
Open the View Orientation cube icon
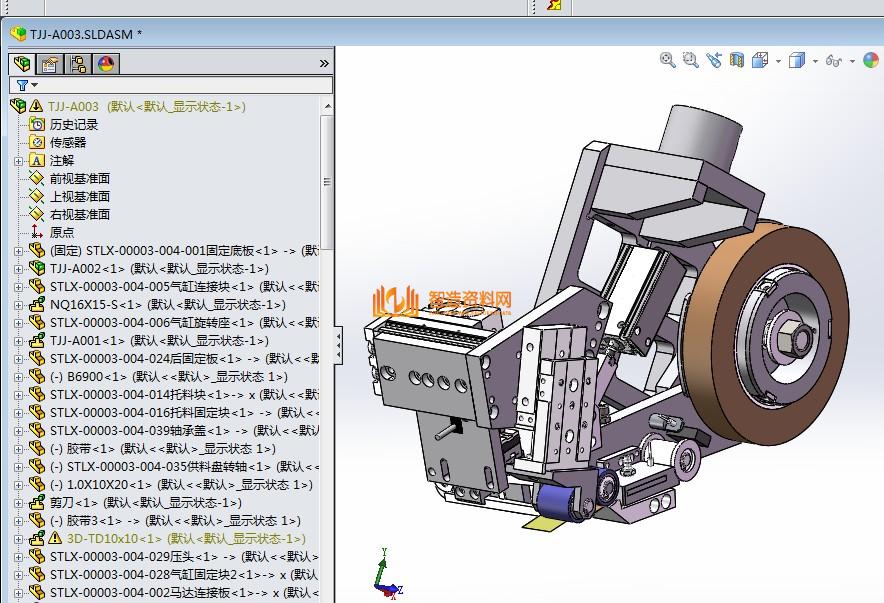tap(760, 60)
